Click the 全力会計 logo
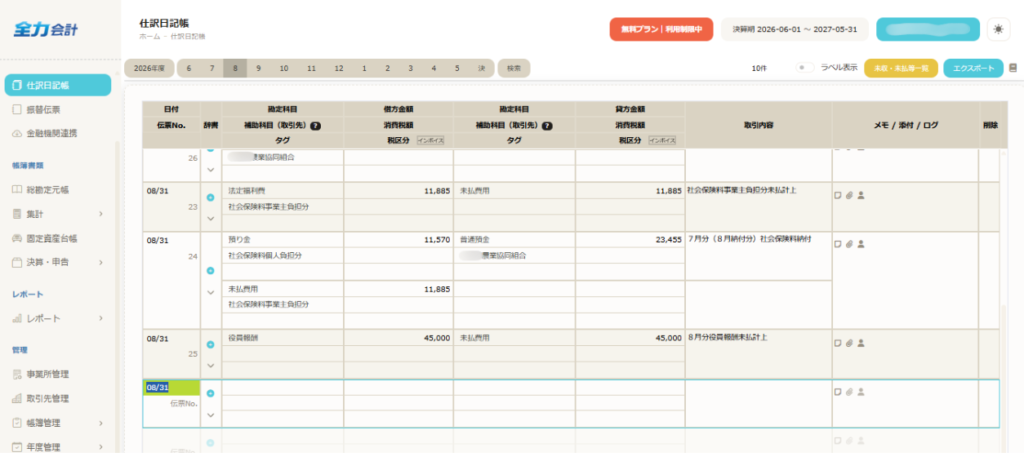Viewport: 1024px width, 457px height. click(x=46, y=29)
